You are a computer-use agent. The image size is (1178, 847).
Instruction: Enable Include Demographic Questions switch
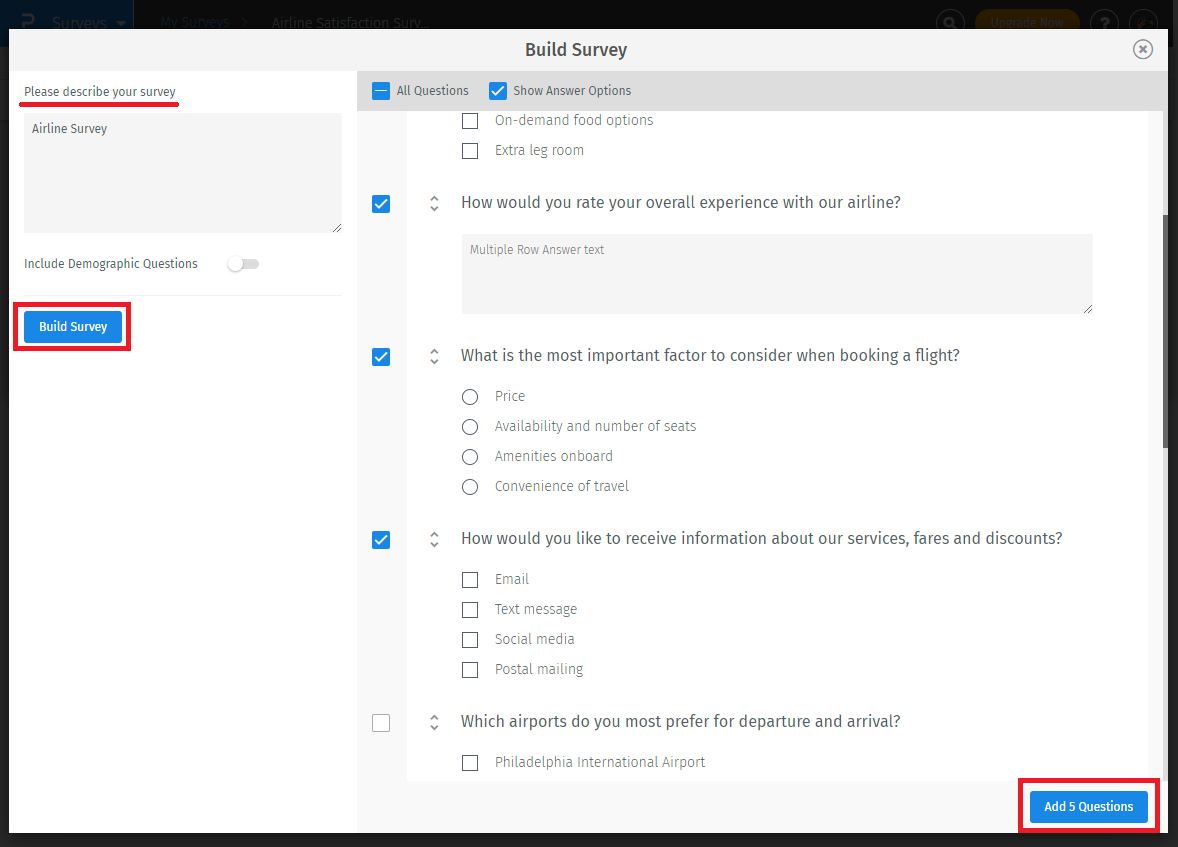pos(243,264)
